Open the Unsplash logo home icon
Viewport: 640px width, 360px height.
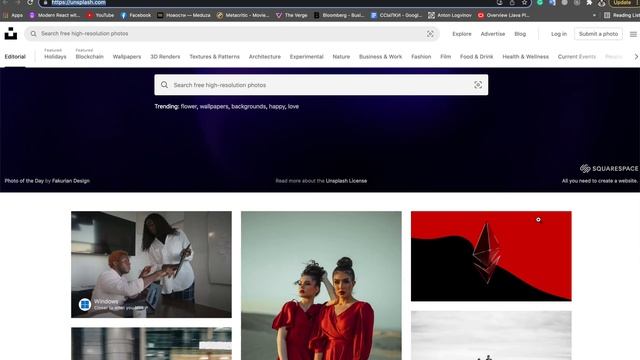pos(11,33)
